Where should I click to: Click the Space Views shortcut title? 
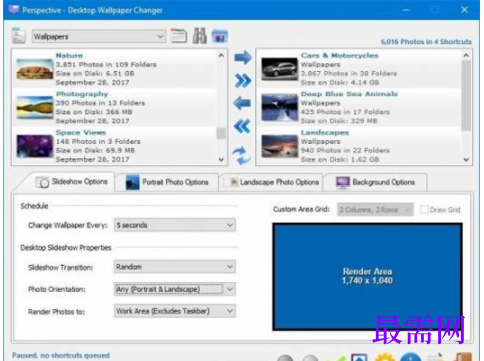(x=81, y=132)
